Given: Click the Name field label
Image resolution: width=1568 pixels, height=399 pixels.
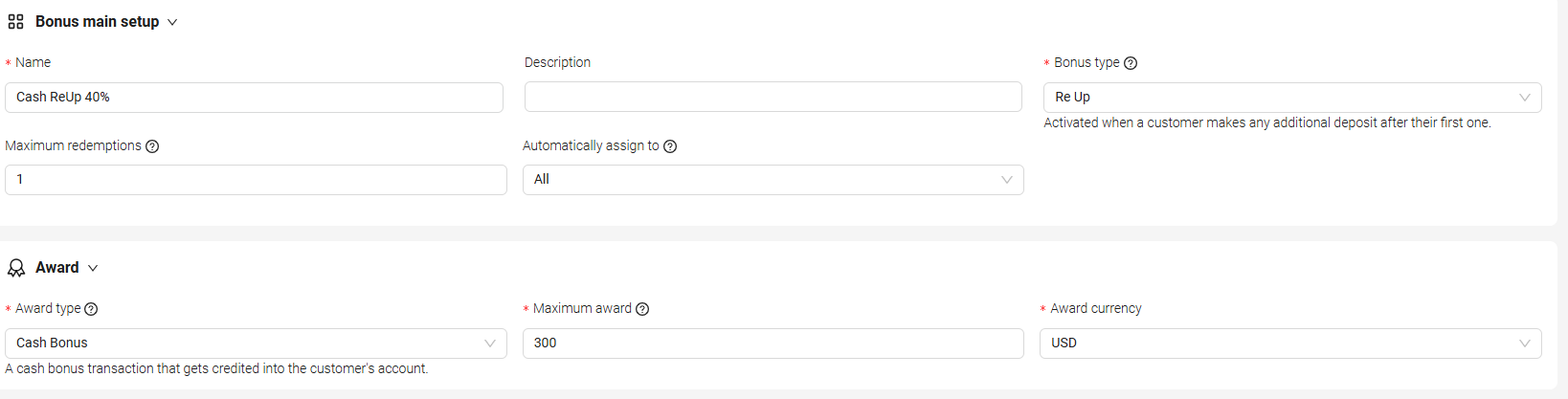Looking at the screenshot, I should [33, 62].
